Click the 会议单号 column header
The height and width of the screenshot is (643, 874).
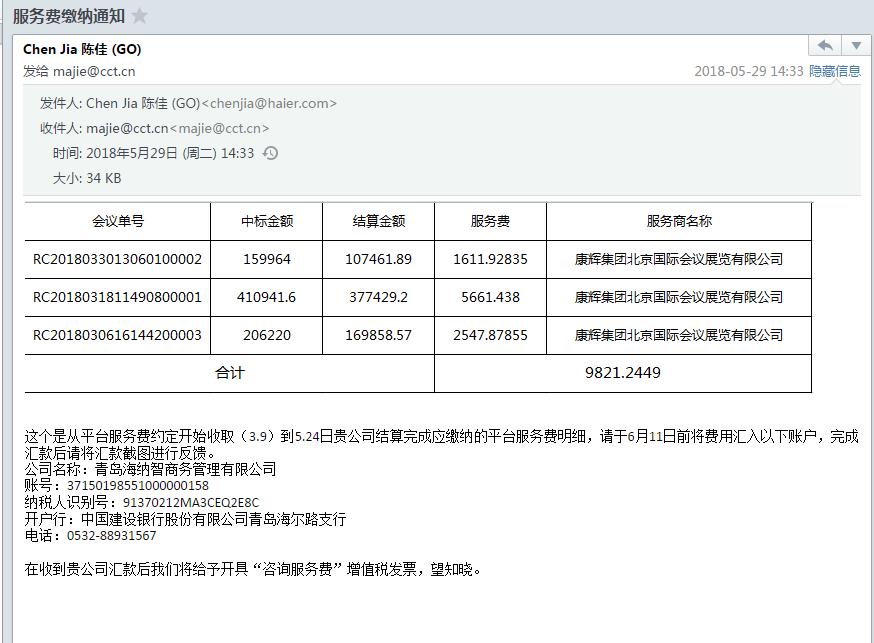pyautogui.click(x=118, y=221)
